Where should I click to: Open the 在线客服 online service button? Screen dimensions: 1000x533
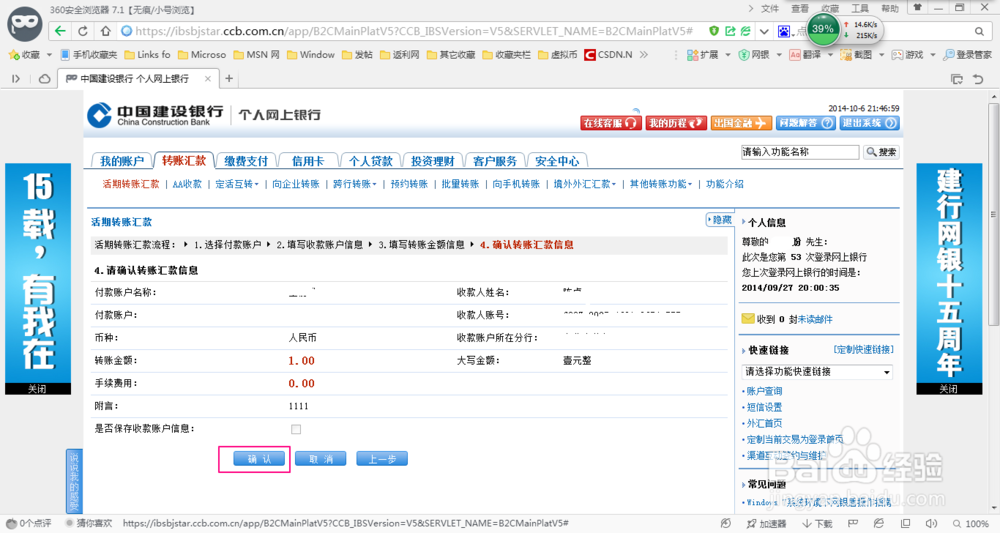[x=610, y=123]
